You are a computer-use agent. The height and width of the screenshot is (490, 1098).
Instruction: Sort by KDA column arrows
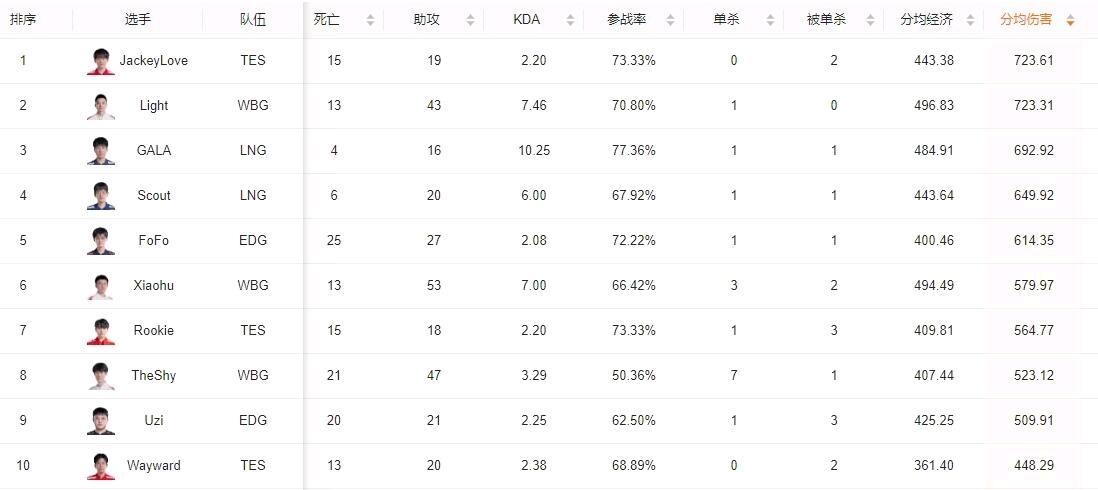[x=570, y=20]
